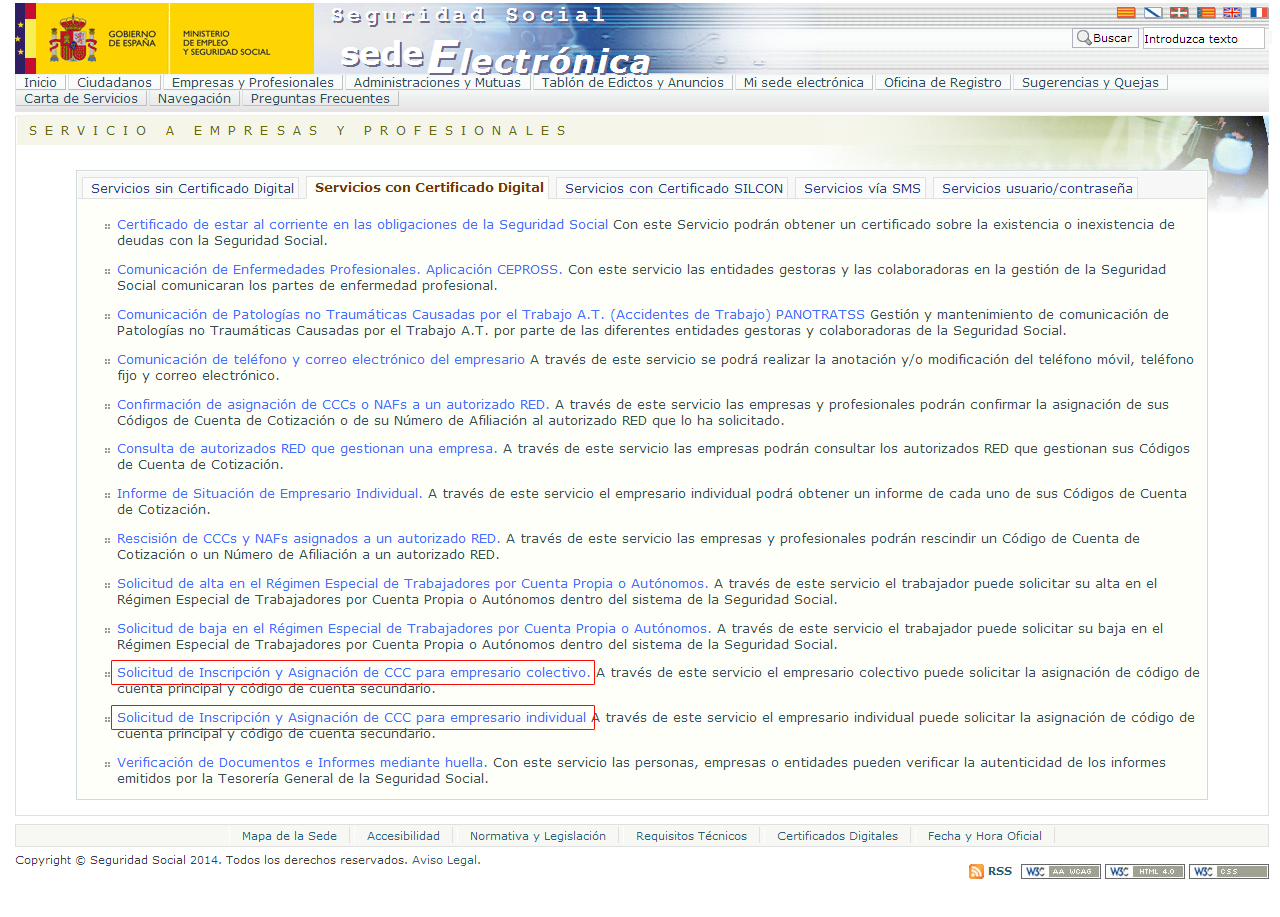
Task: Choose the Basque flag language icon
Action: pos(1180,13)
